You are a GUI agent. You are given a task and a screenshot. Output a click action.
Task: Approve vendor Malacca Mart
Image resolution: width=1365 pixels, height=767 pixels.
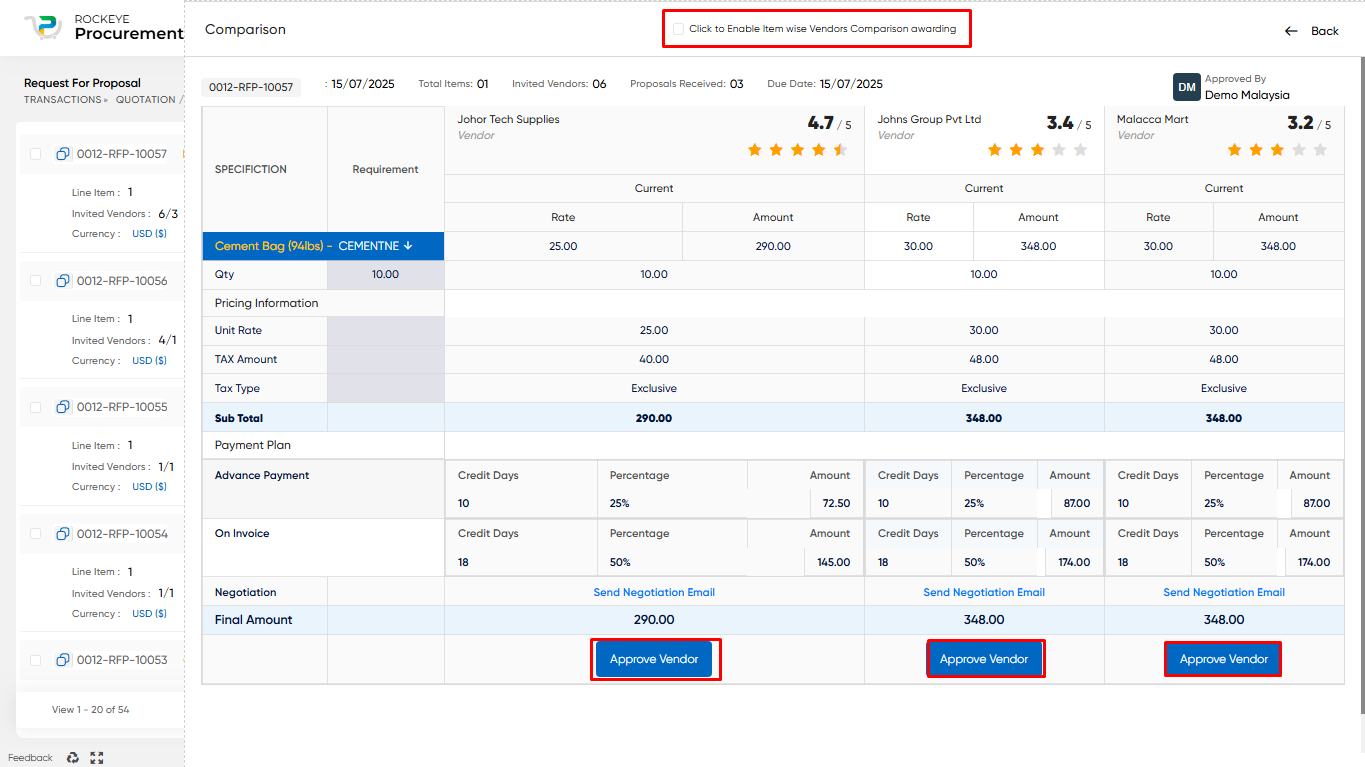click(x=1224, y=660)
